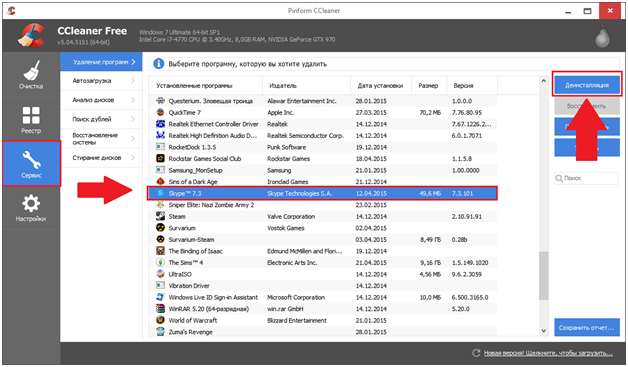Viewport: 628px width, 367px height.
Task: Open the new version download link
Action: click(548, 353)
